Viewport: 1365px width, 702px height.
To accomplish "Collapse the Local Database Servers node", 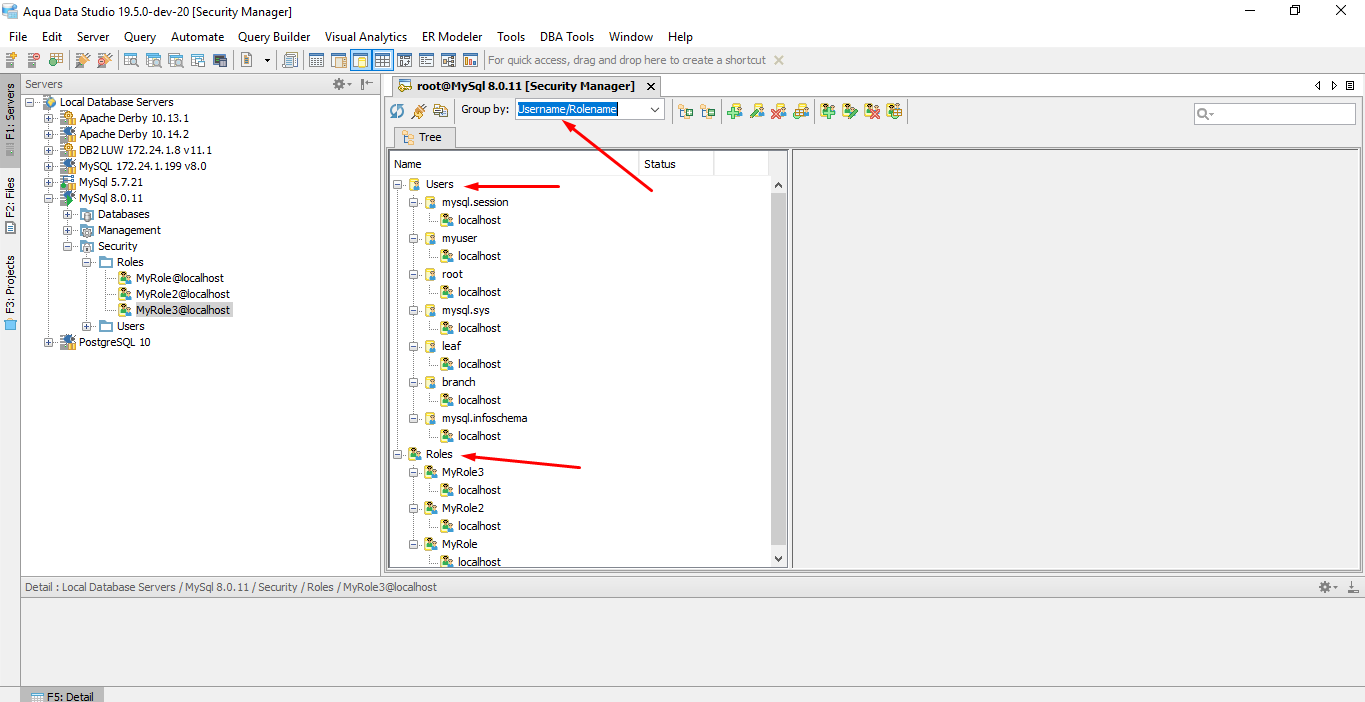I will 32,102.
